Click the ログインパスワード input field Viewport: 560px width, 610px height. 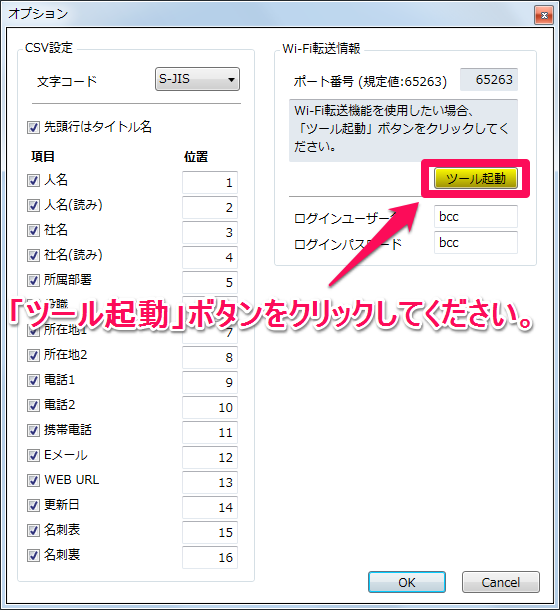click(476, 243)
